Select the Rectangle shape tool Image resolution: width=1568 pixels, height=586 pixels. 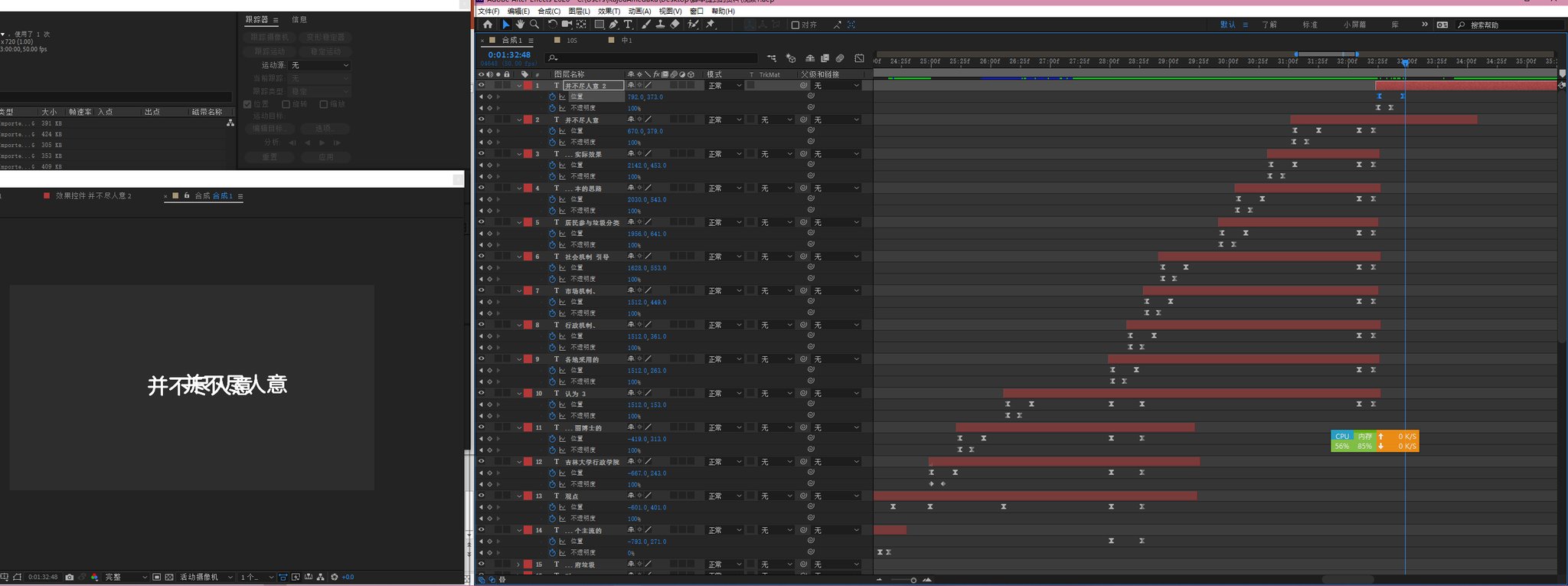click(x=599, y=25)
